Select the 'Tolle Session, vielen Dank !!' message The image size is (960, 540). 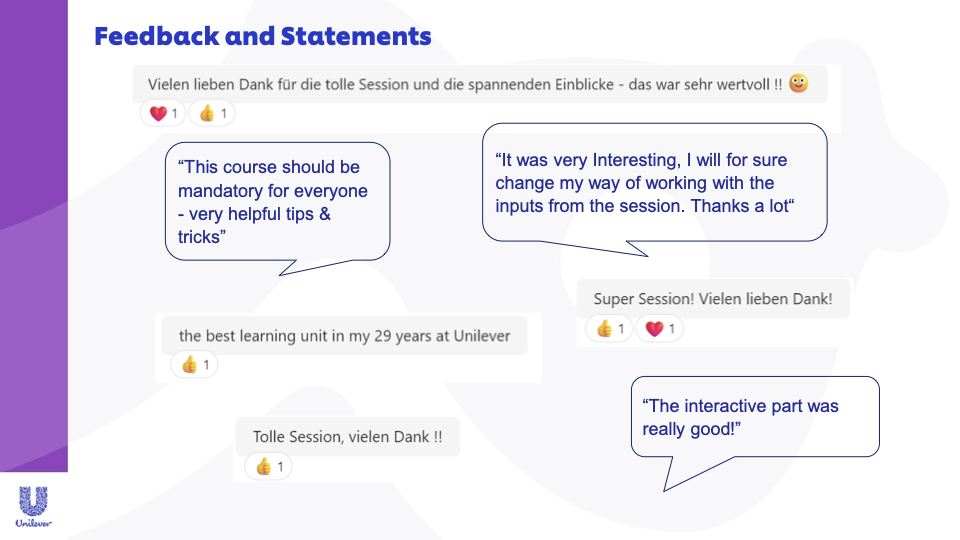(347, 437)
